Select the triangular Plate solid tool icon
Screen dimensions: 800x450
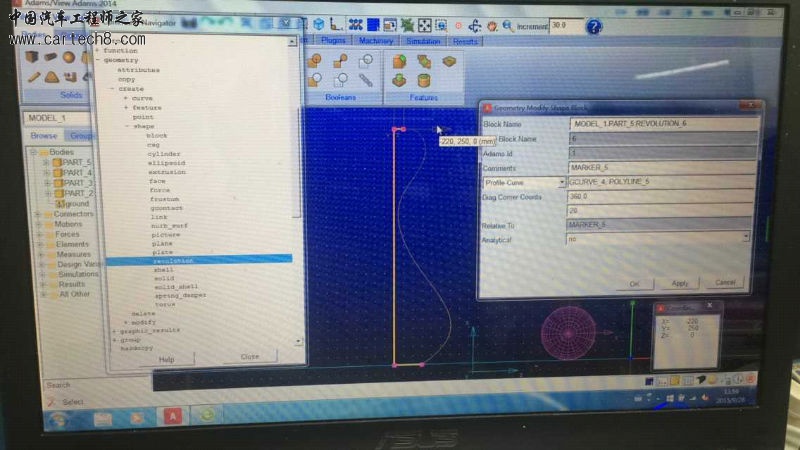[x=52, y=77]
